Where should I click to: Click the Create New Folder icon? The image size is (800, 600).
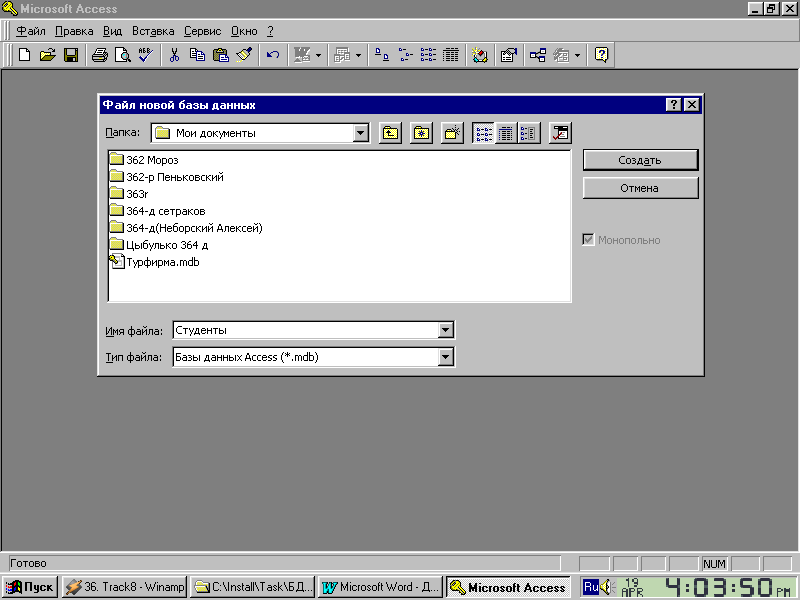[453, 133]
